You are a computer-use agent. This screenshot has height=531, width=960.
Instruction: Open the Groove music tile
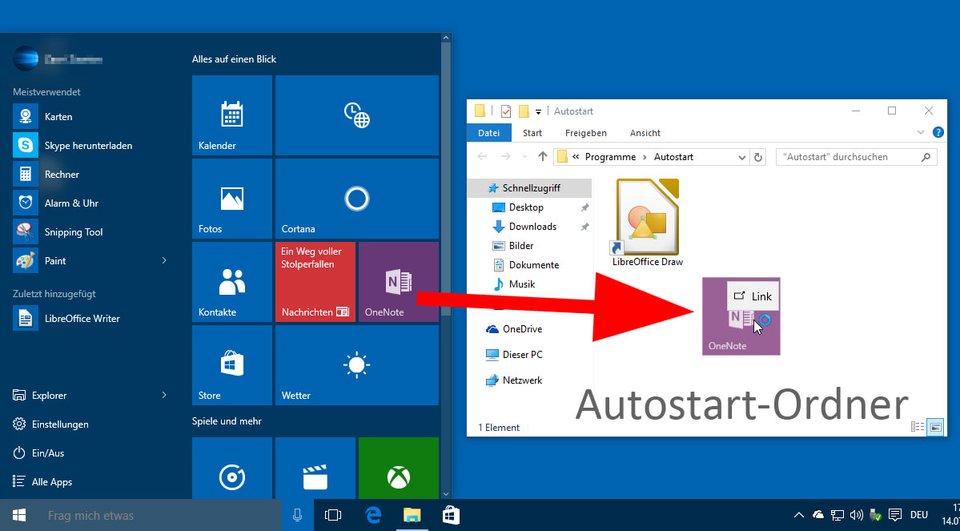click(232, 468)
